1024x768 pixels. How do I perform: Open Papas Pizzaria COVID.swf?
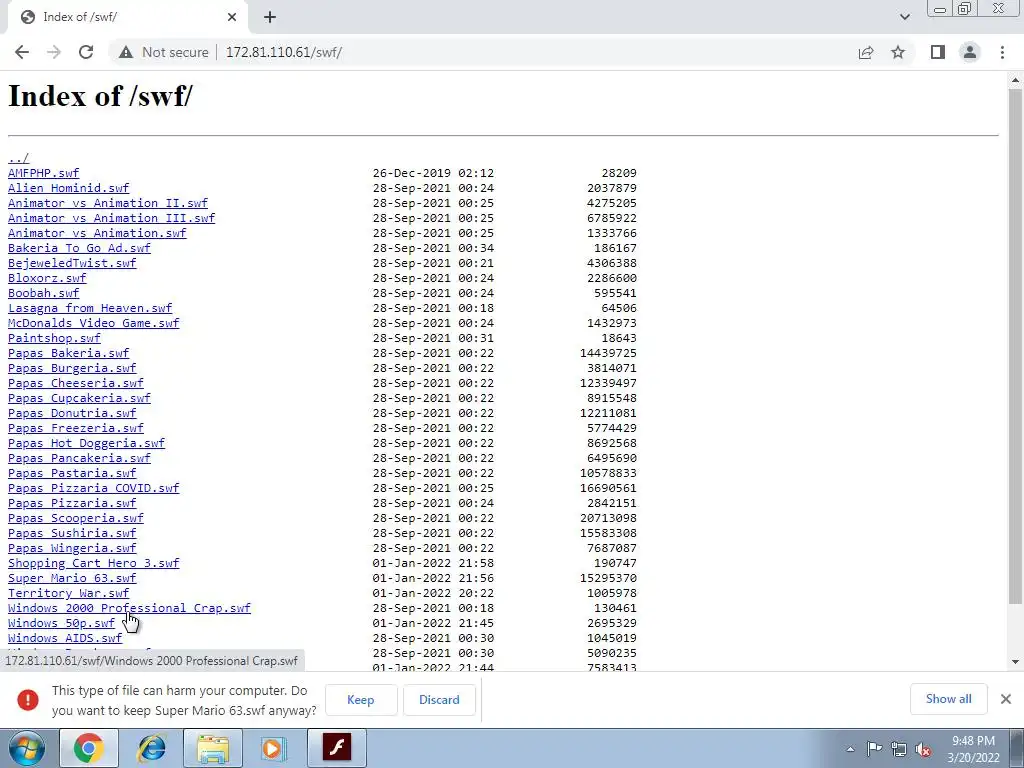pyautogui.click(x=93, y=488)
